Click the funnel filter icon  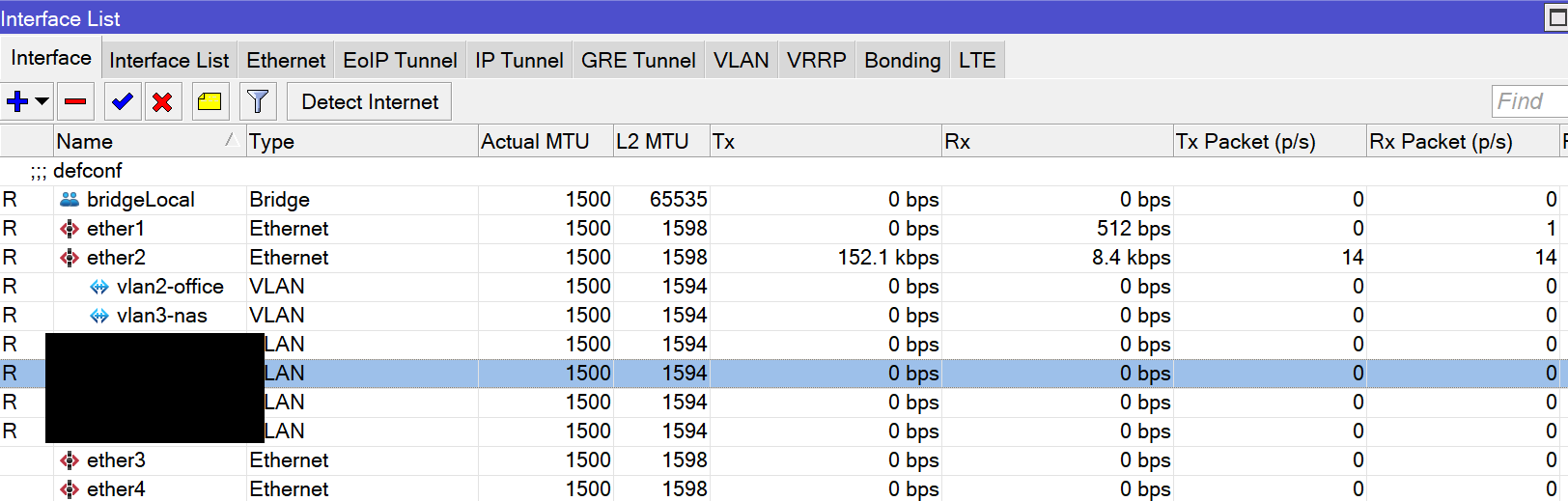point(257,101)
